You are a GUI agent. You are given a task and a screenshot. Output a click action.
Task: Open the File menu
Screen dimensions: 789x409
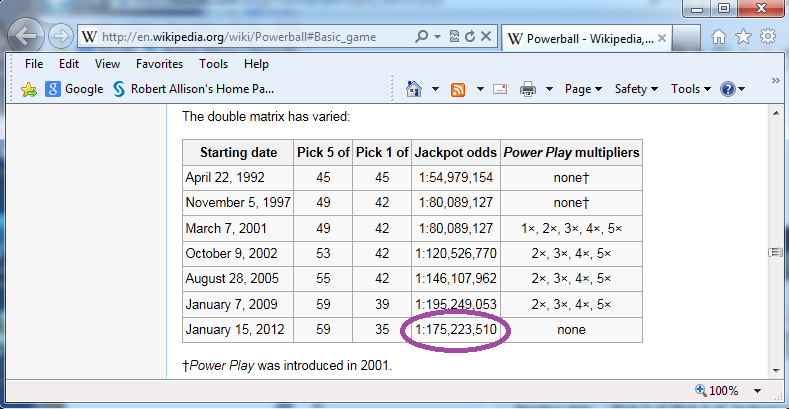click(34, 64)
